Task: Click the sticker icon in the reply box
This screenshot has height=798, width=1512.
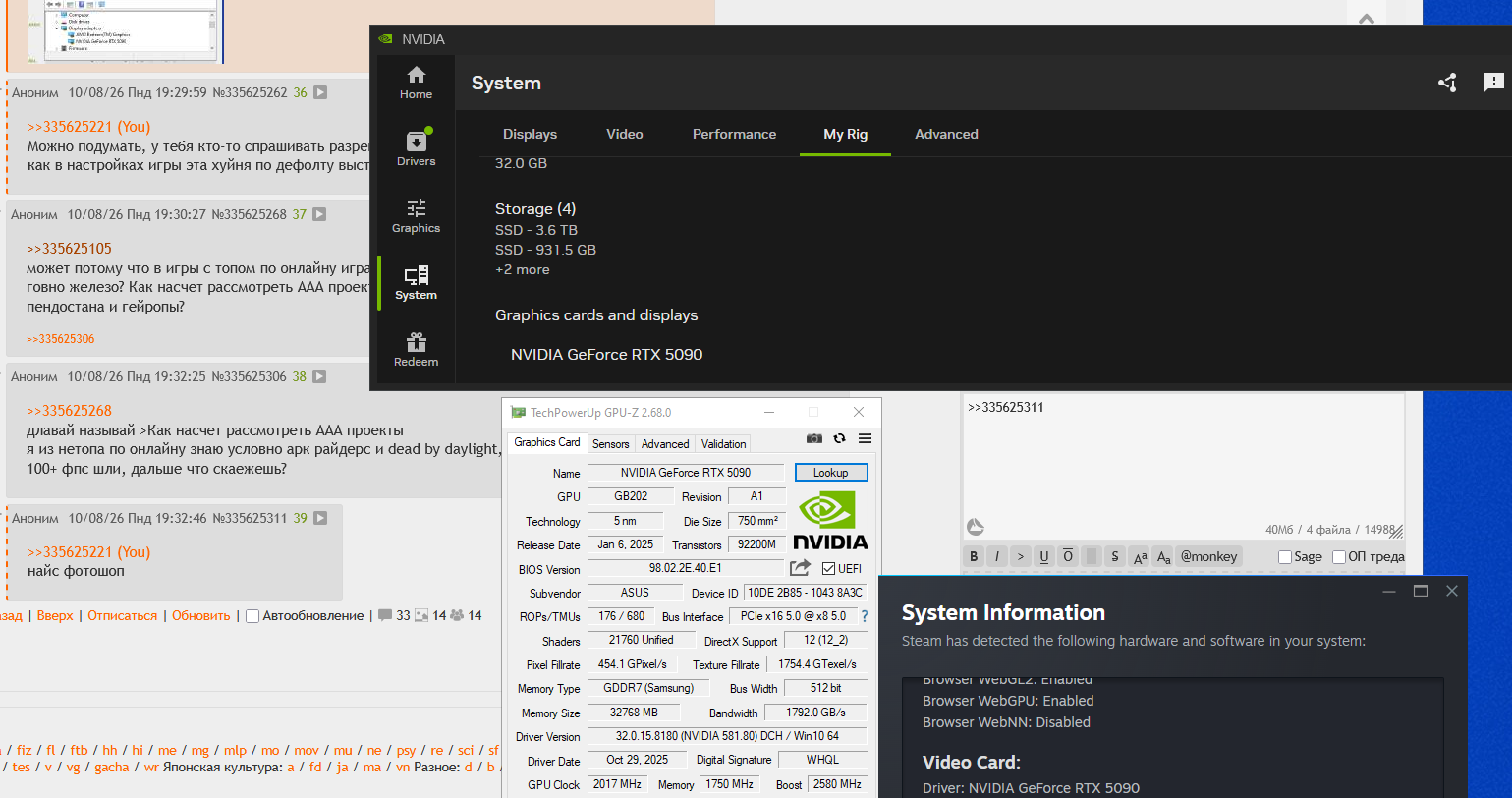Action: point(976,527)
